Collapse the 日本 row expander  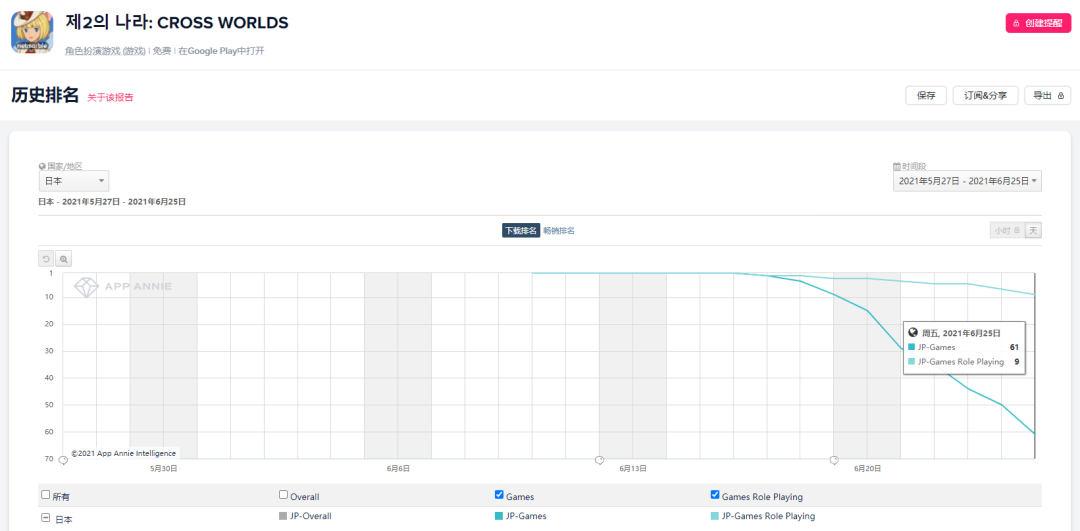point(45,517)
